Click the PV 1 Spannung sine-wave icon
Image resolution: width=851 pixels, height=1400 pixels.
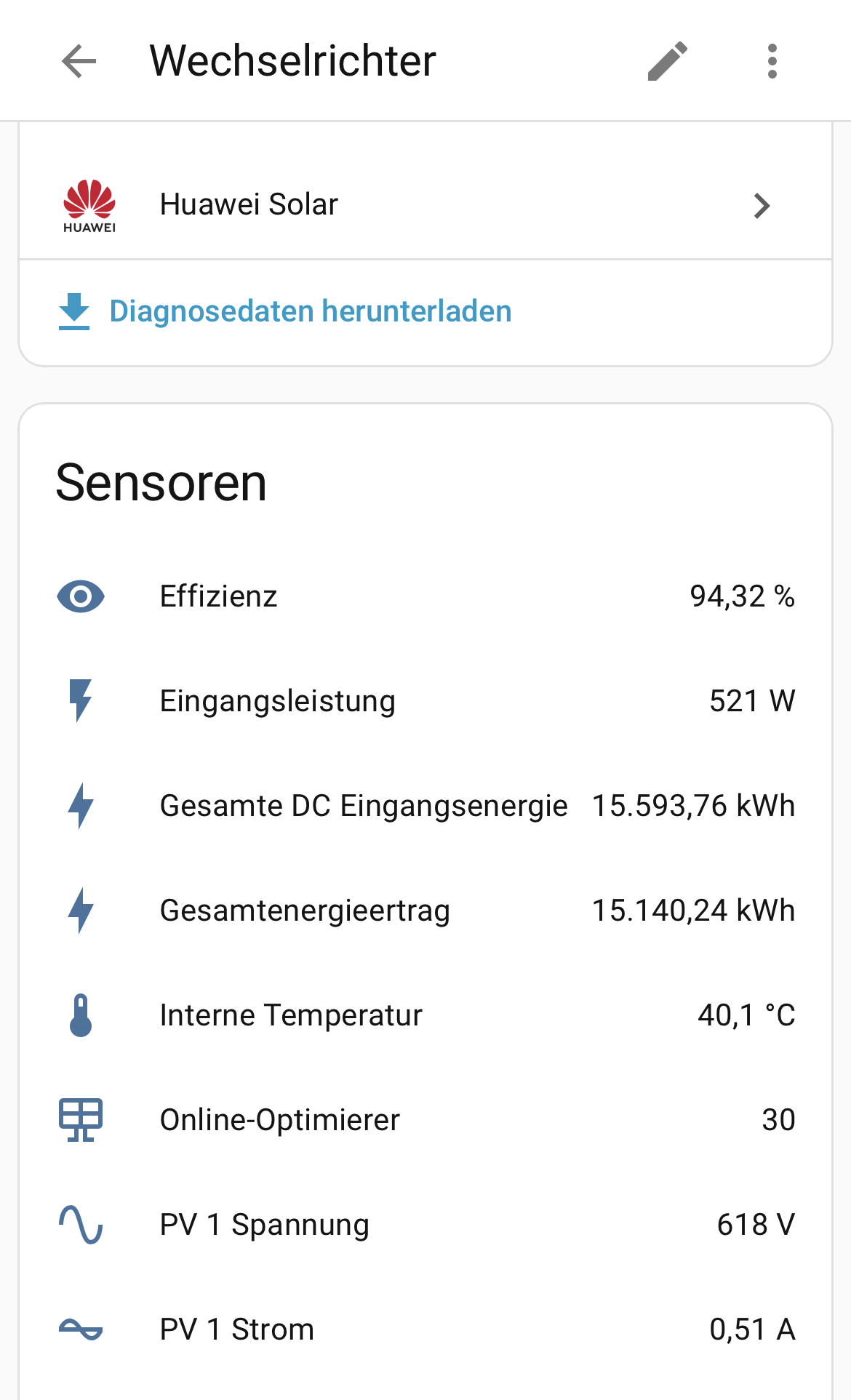(x=81, y=1225)
